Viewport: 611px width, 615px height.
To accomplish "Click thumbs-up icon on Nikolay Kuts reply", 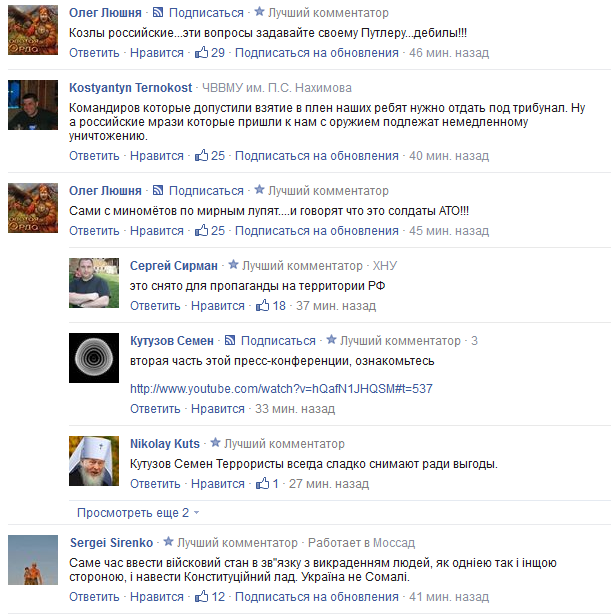I will coord(262,483).
